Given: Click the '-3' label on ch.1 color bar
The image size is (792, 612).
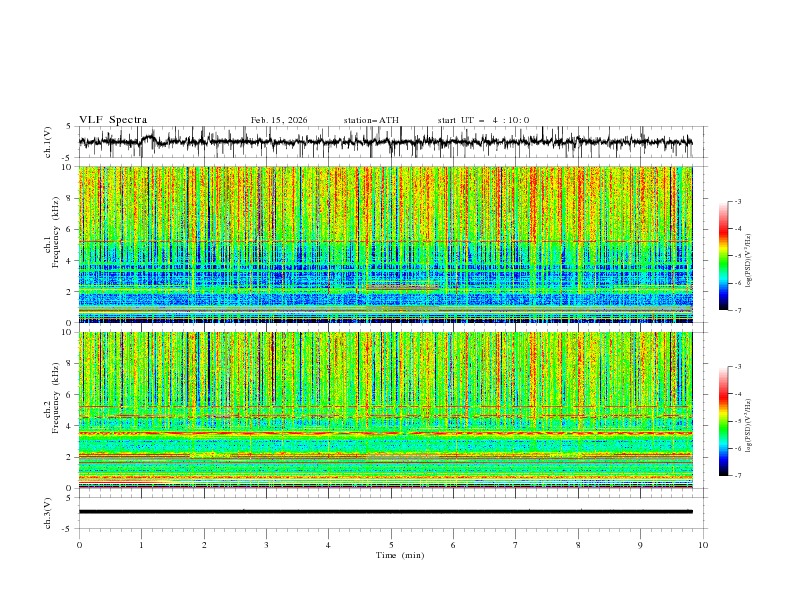Looking at the screenshot, I should tap(738, 201).
